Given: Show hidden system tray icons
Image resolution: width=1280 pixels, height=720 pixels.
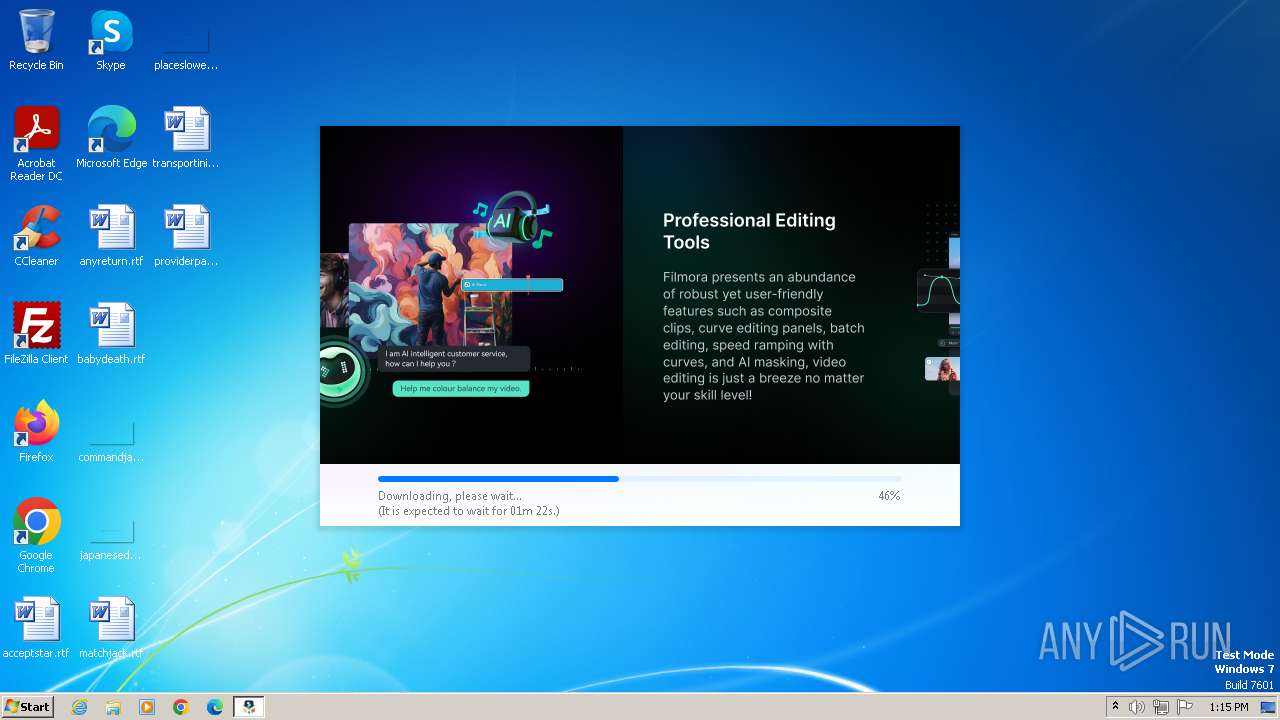Looking at the screenshot, I should (1115, 707).
